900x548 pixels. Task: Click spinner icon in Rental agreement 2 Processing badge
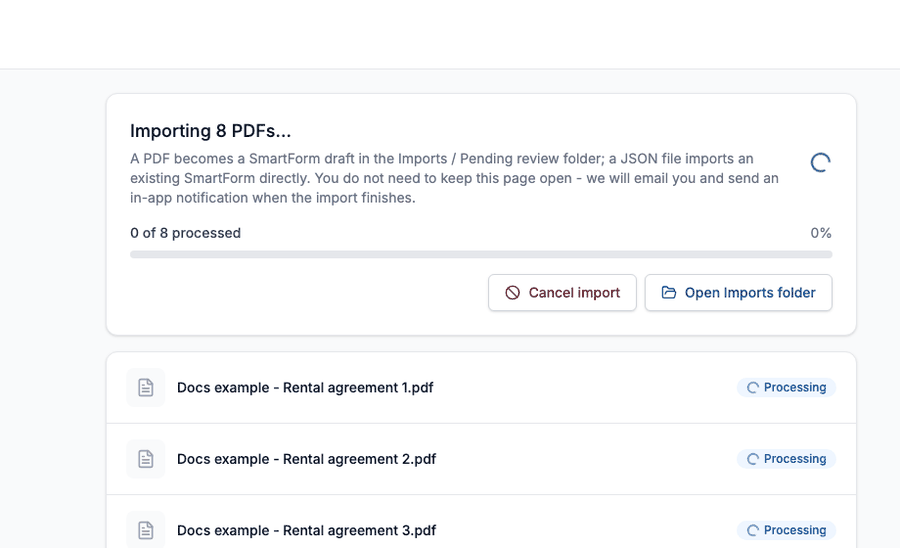coord(752,459)
